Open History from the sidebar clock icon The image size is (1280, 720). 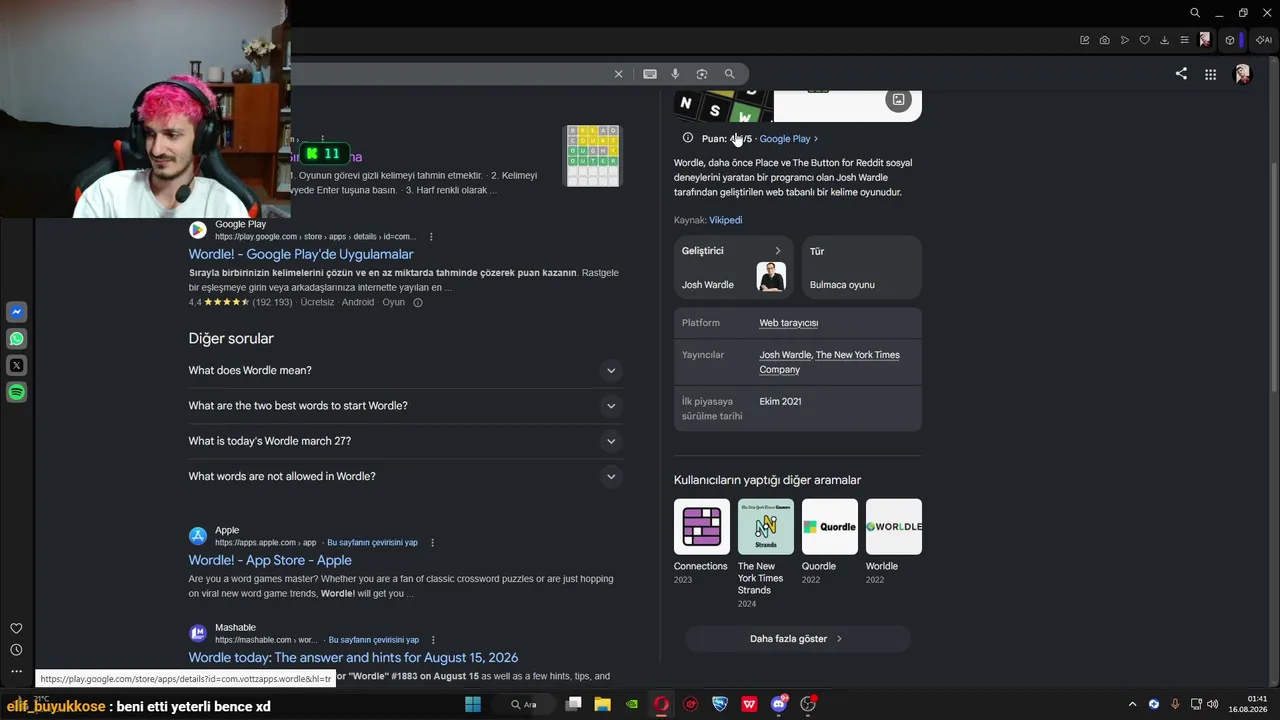[16, 650]
